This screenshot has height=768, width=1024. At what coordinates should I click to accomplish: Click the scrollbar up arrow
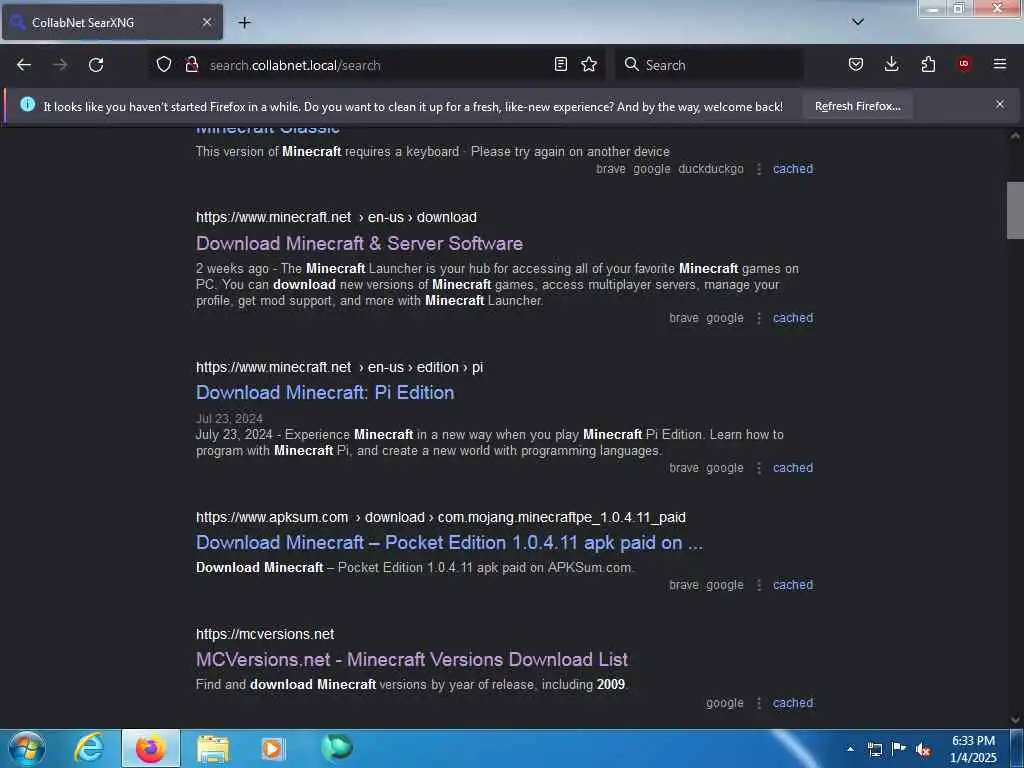click(x=1015, y=136)
